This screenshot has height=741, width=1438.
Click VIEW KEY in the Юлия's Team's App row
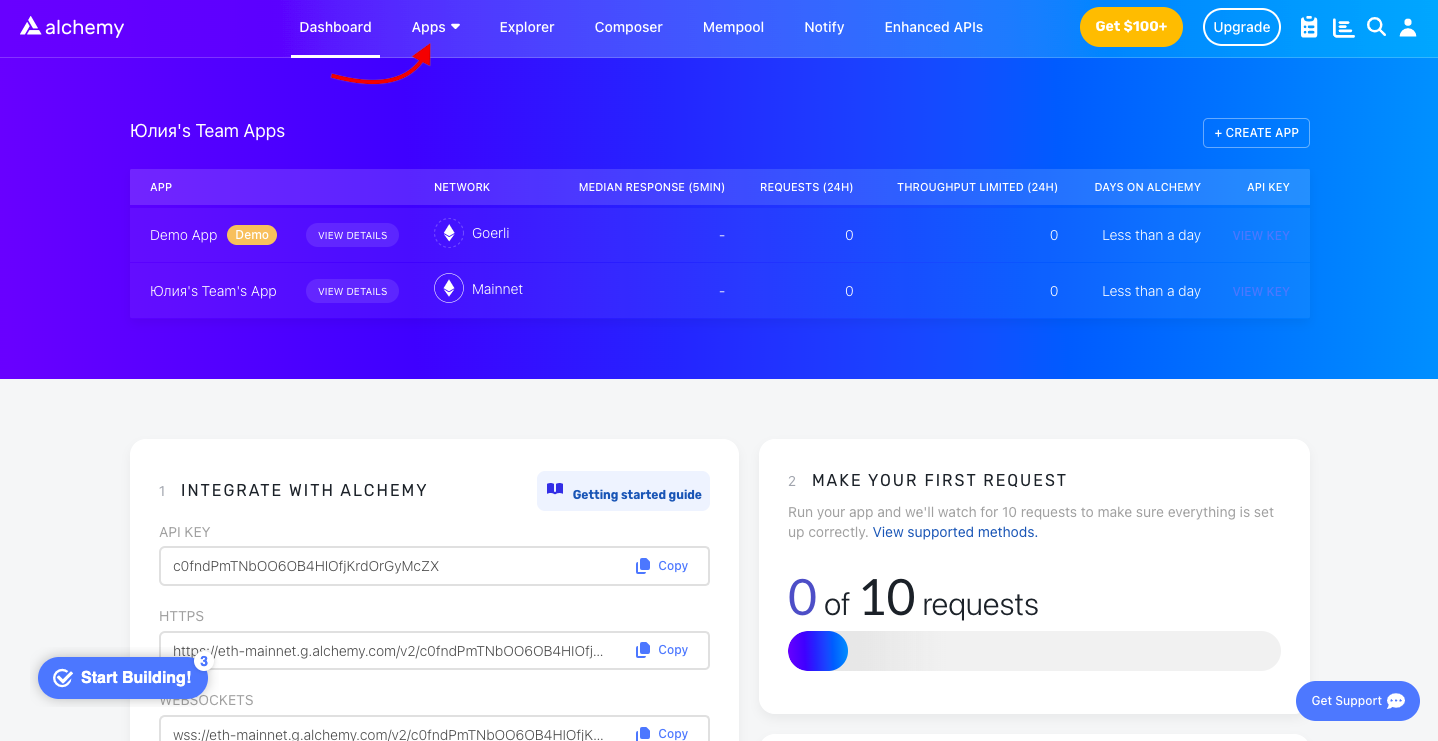(1261, 291)
